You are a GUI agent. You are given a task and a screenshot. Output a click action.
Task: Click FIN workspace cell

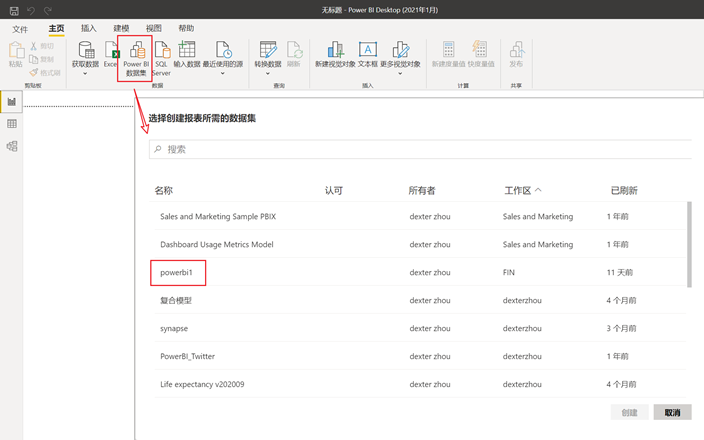tap(509, 273)
